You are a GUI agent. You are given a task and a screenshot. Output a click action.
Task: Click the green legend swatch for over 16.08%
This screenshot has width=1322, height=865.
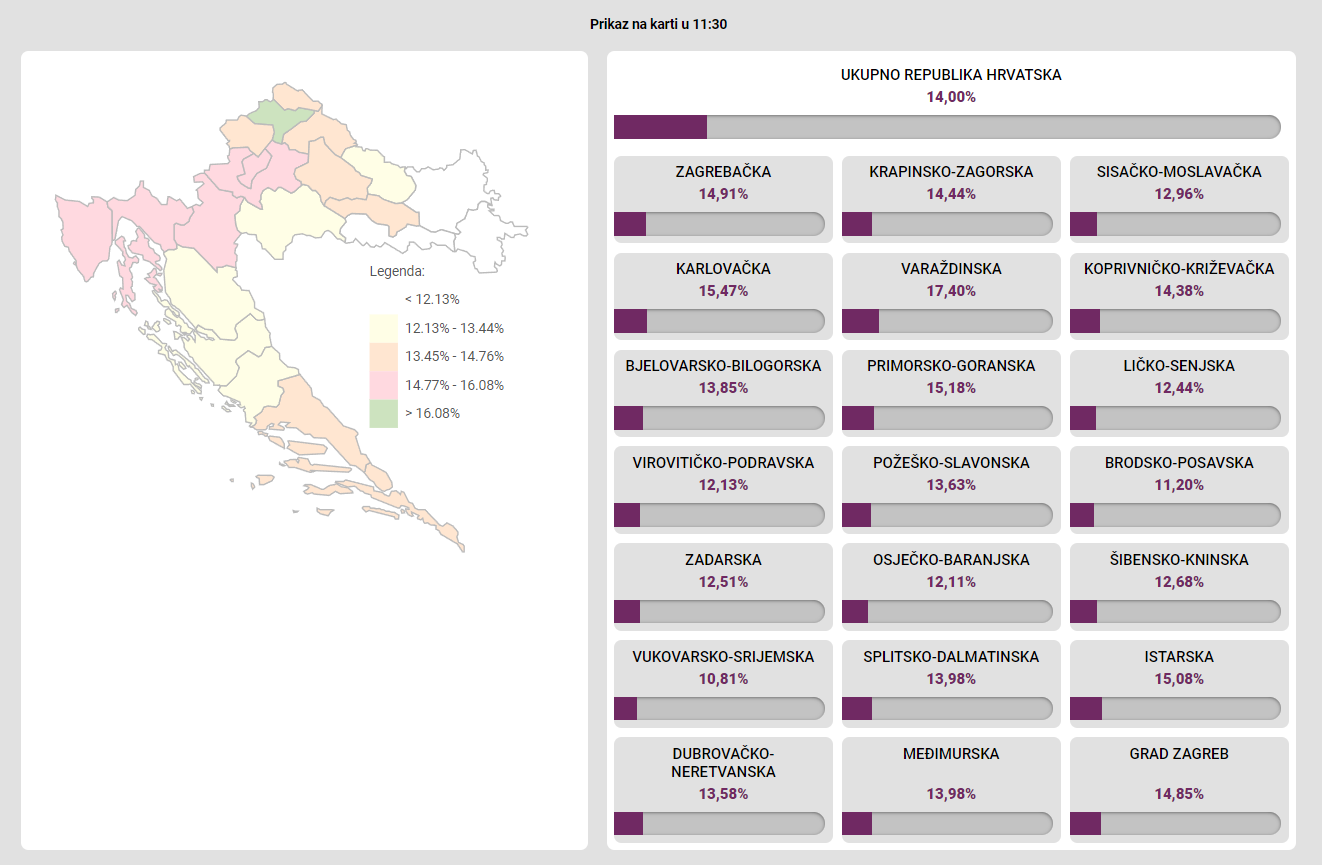tap(383, 413)
